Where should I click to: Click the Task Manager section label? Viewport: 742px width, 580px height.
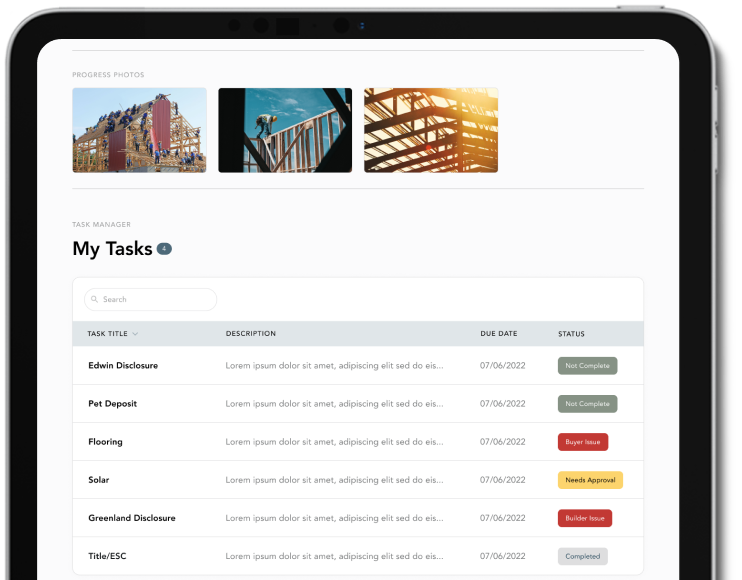pos(101,224)
